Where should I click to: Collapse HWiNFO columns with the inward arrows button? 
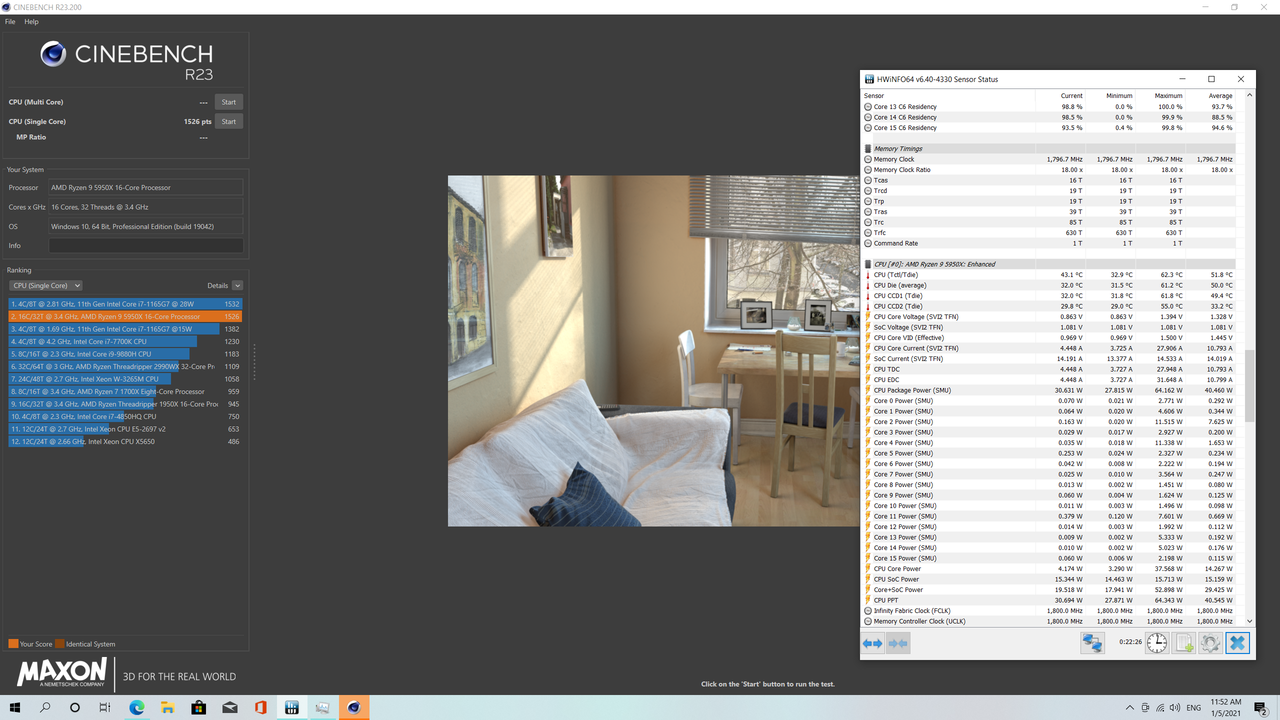pos(897,643)
